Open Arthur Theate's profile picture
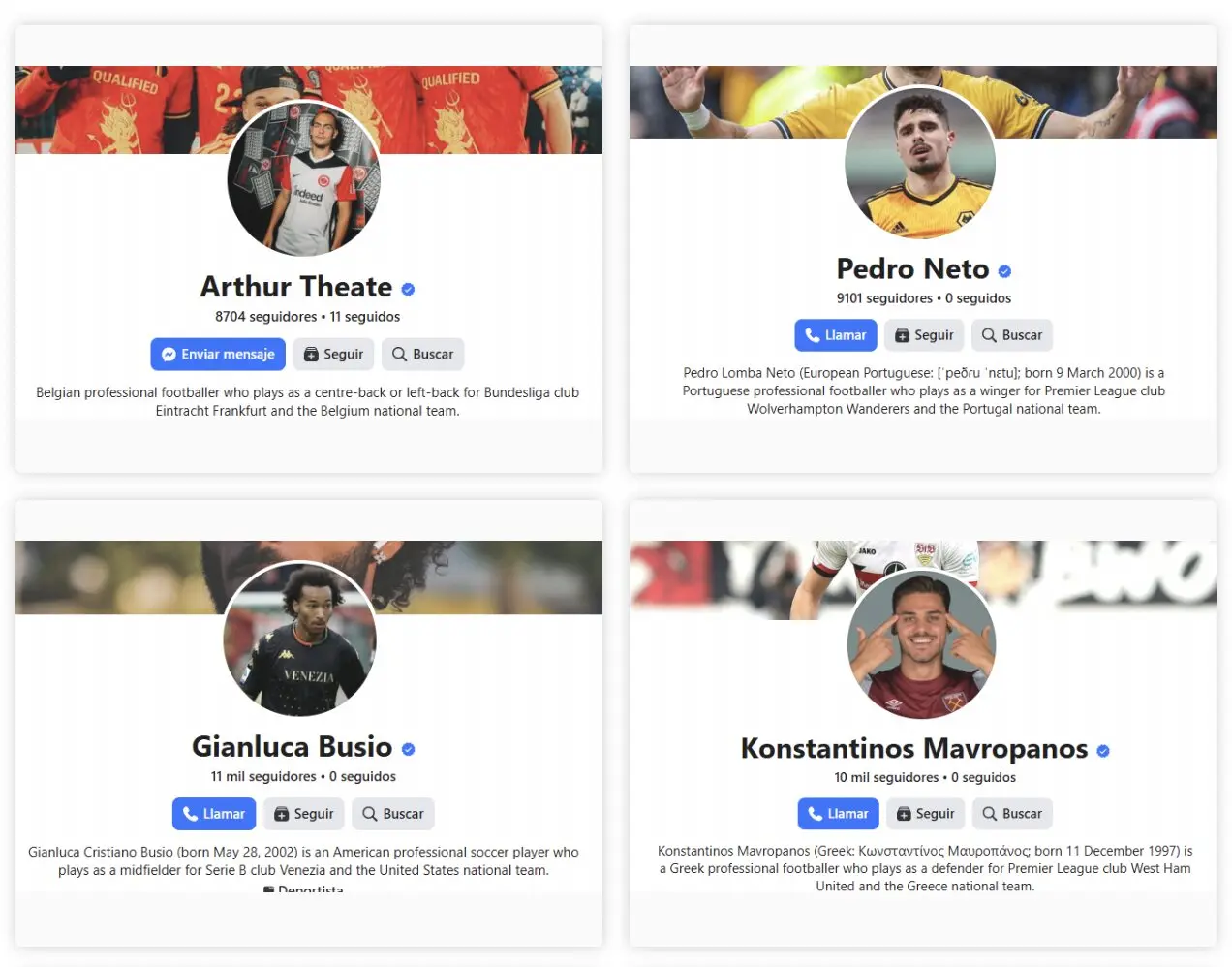1232x967 pixels. (304, 179)
